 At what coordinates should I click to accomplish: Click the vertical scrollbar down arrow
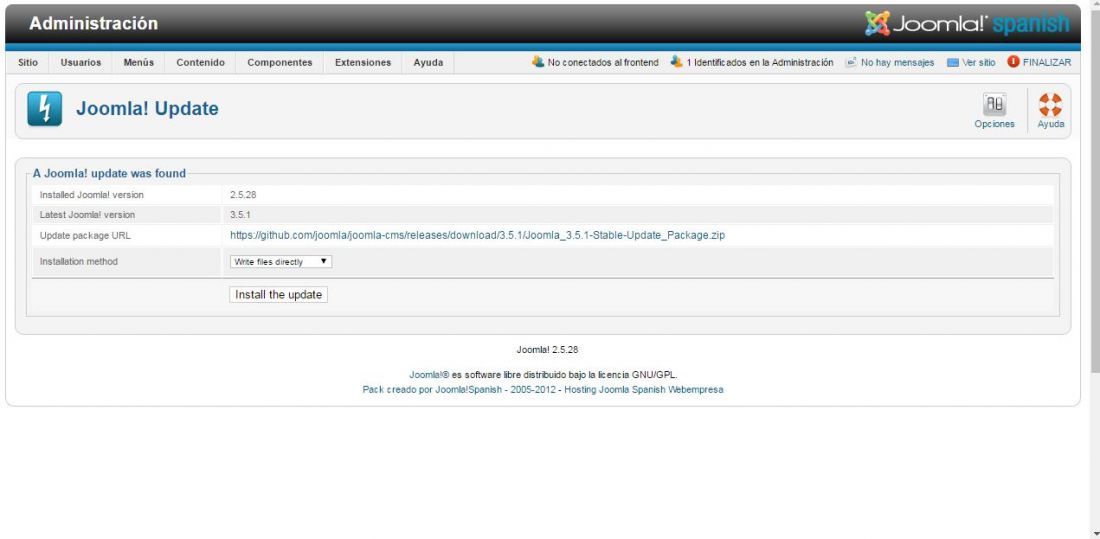1094,533
